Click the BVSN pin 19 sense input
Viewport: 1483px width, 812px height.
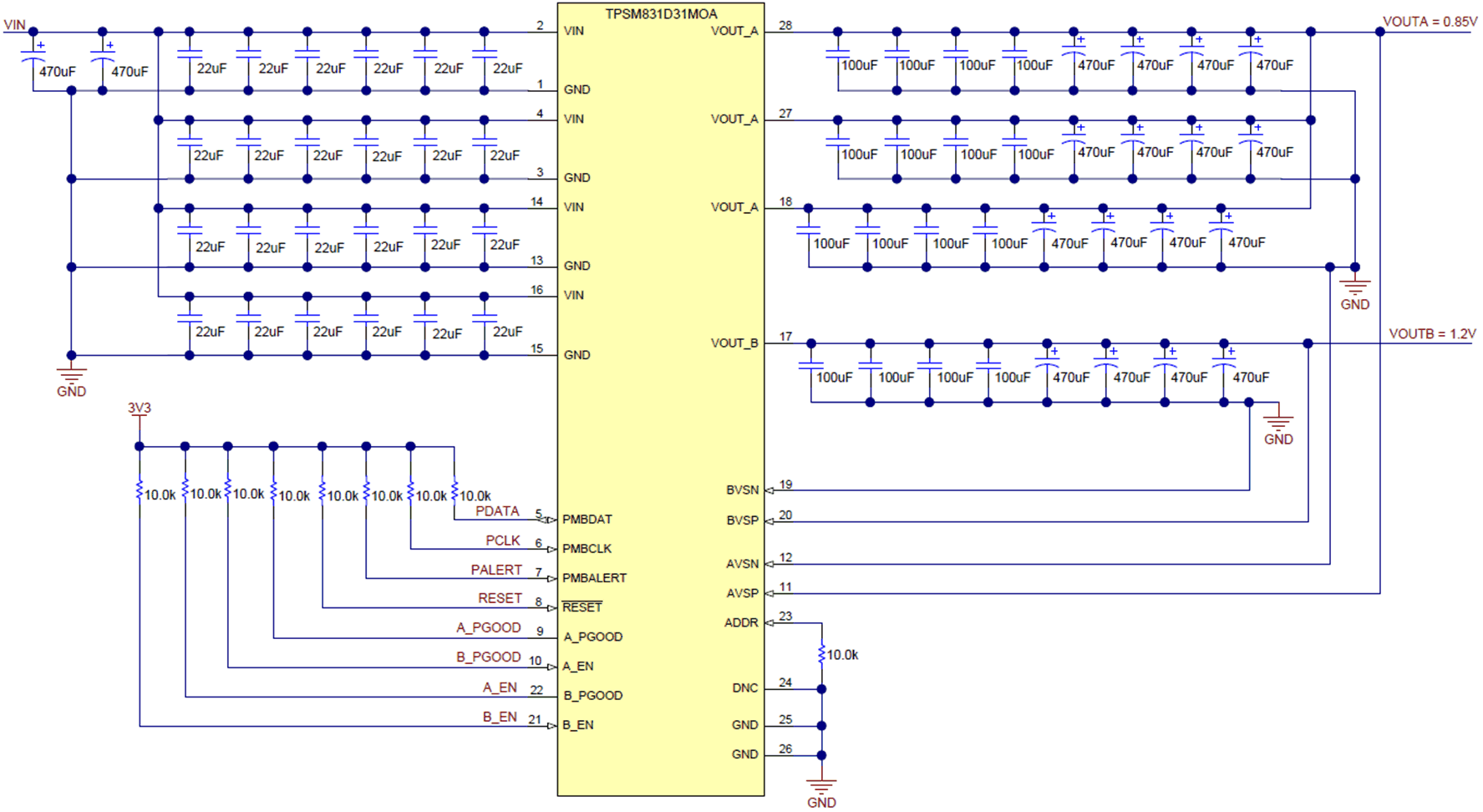click(769, 490)
